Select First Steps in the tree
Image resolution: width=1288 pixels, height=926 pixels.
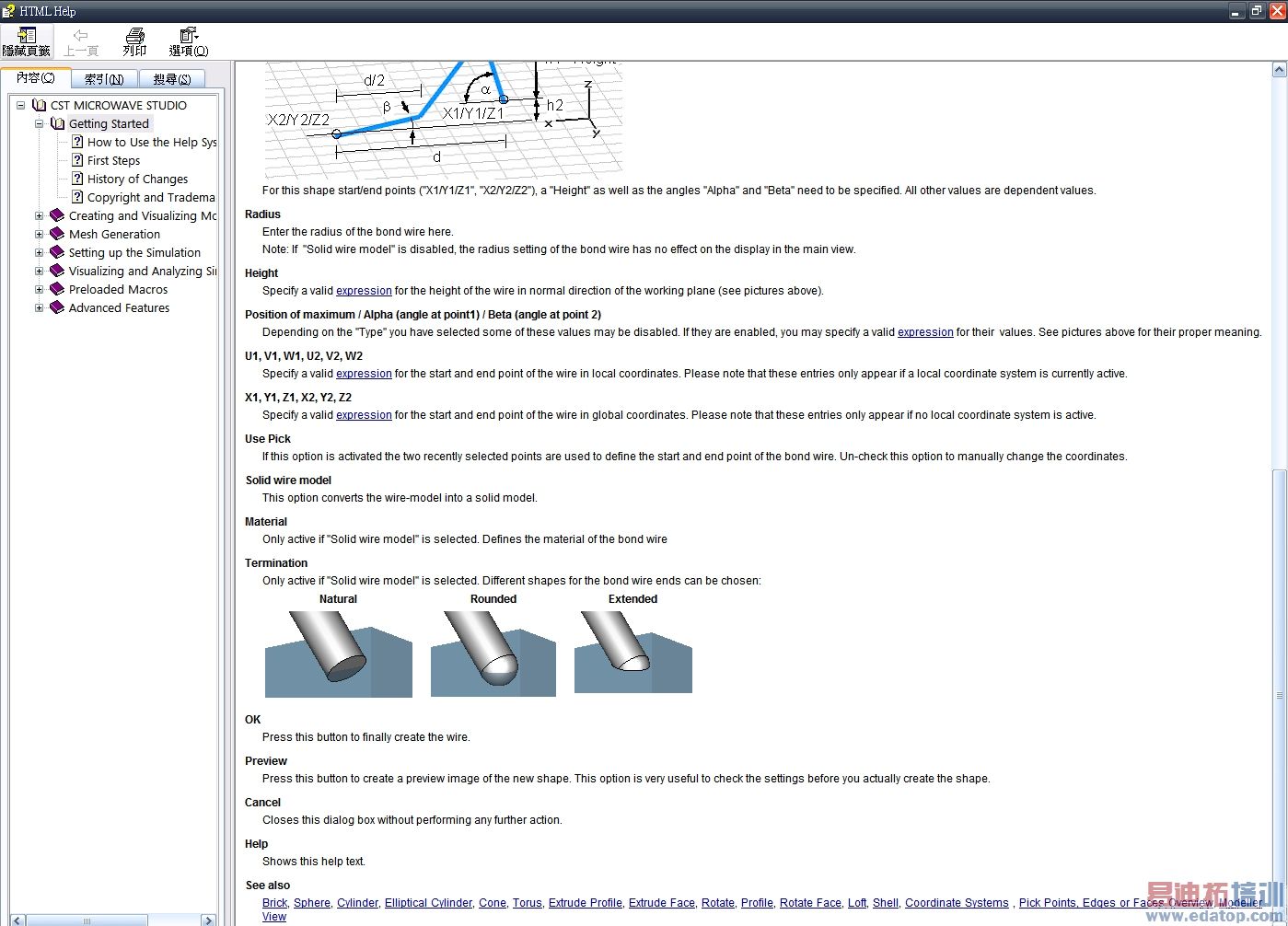[x=113, y=160]
